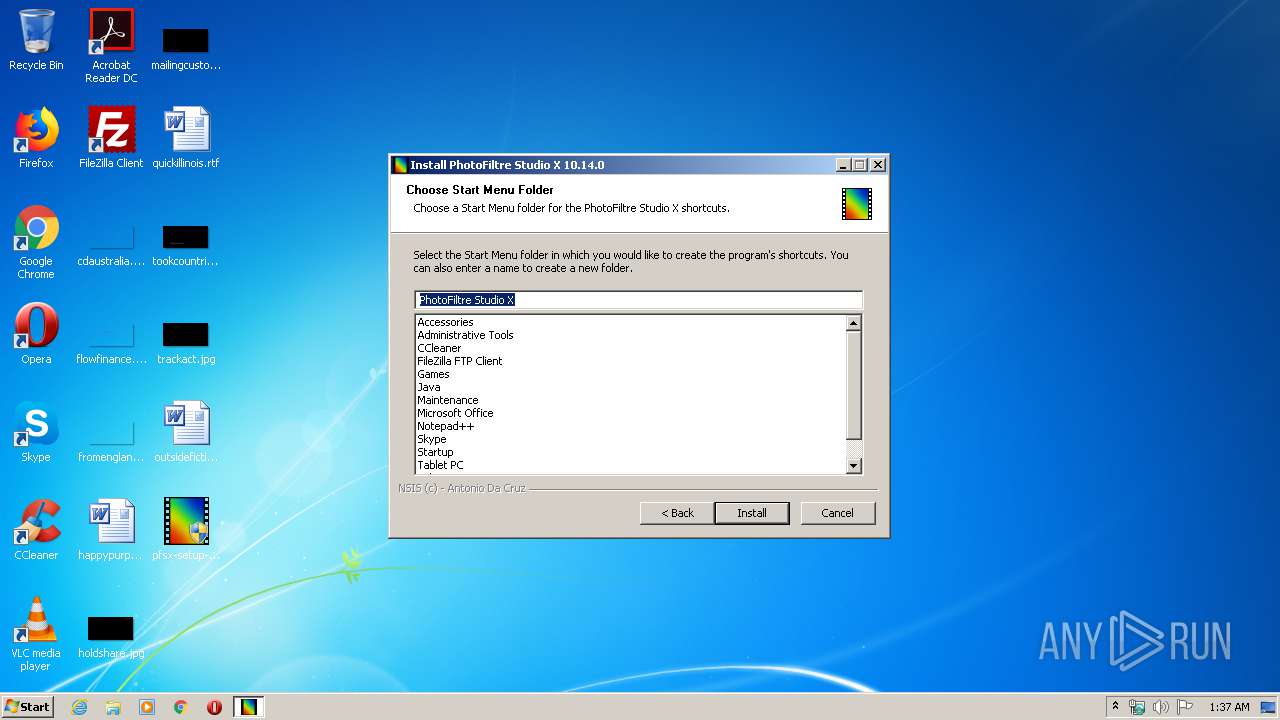Close the Install PhotoFiltre window
1280x720 pixels.
[x=878, y=165]
